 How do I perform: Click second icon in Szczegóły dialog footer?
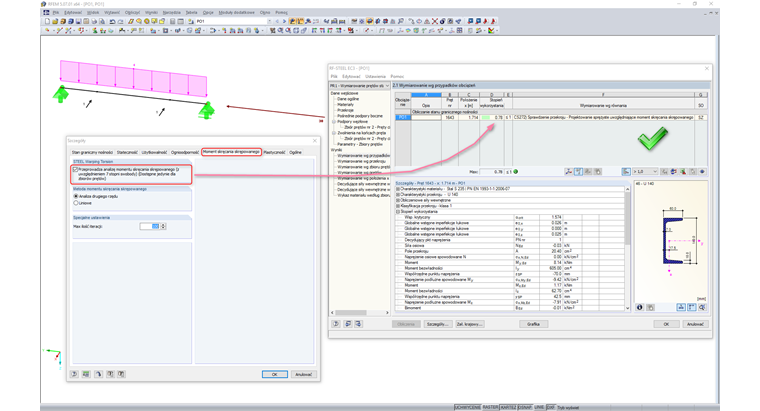coord(86,374)
